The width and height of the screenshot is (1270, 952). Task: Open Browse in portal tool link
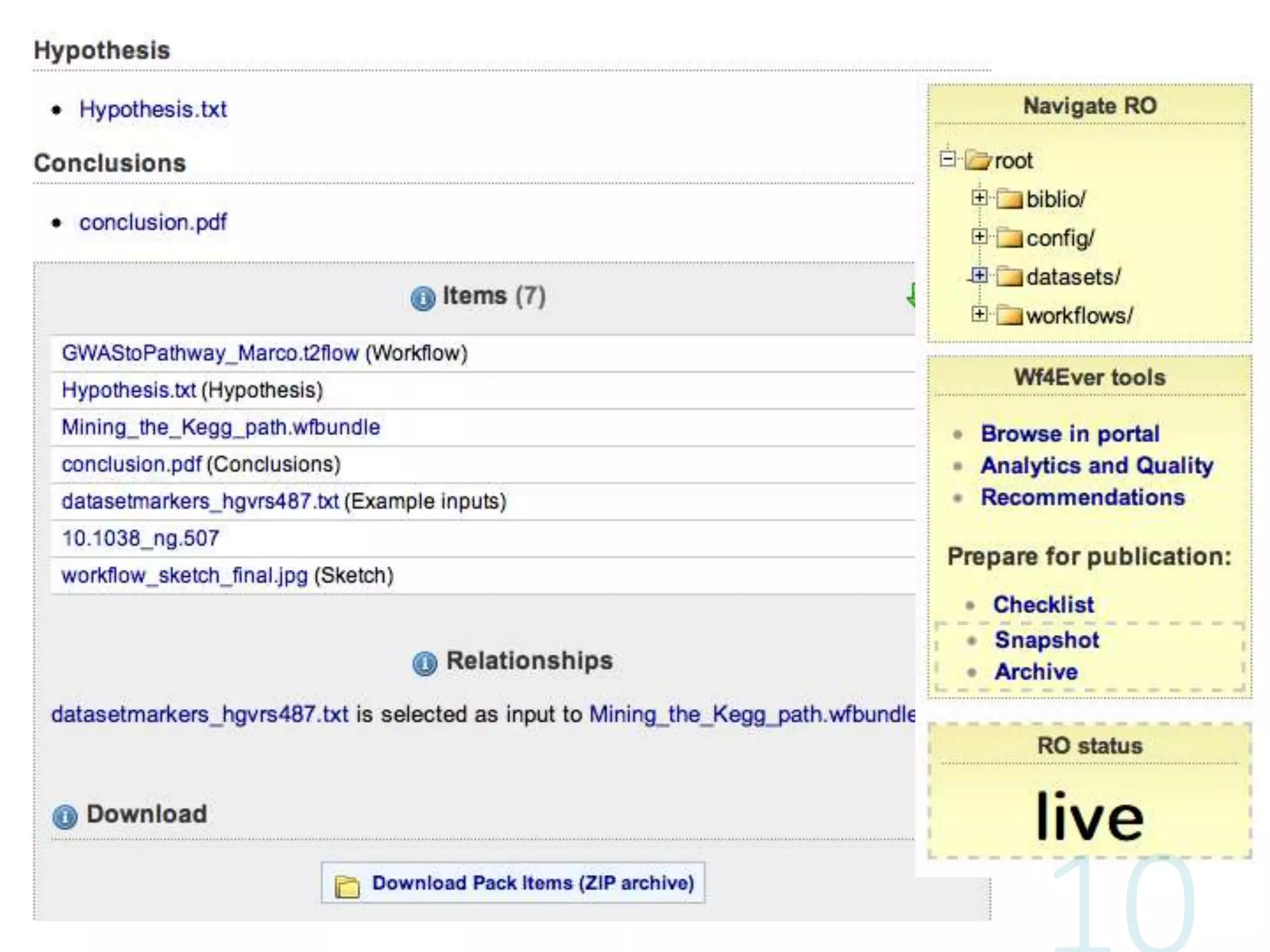point(1070,434)
